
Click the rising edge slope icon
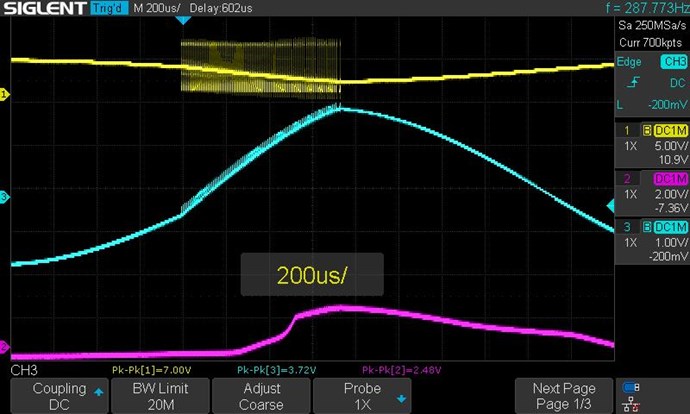[x=633, y=82]
